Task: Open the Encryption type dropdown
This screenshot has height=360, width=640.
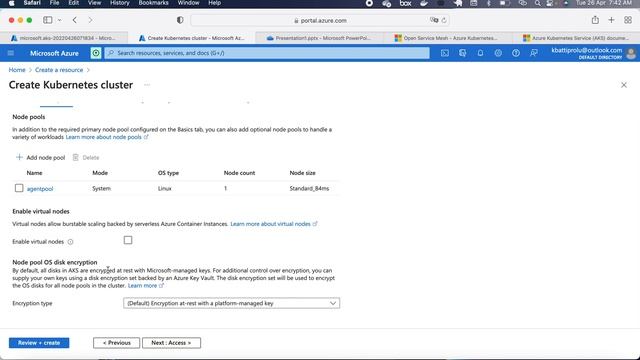Action: click(231, 303)
